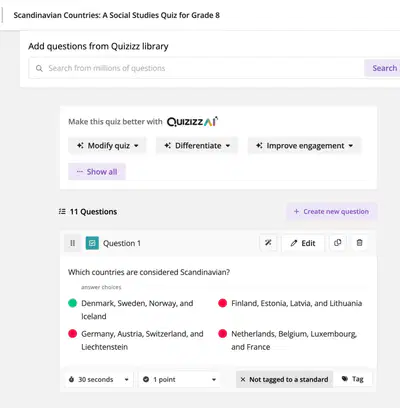Click Not tagged to a standard

coord(284,379)
